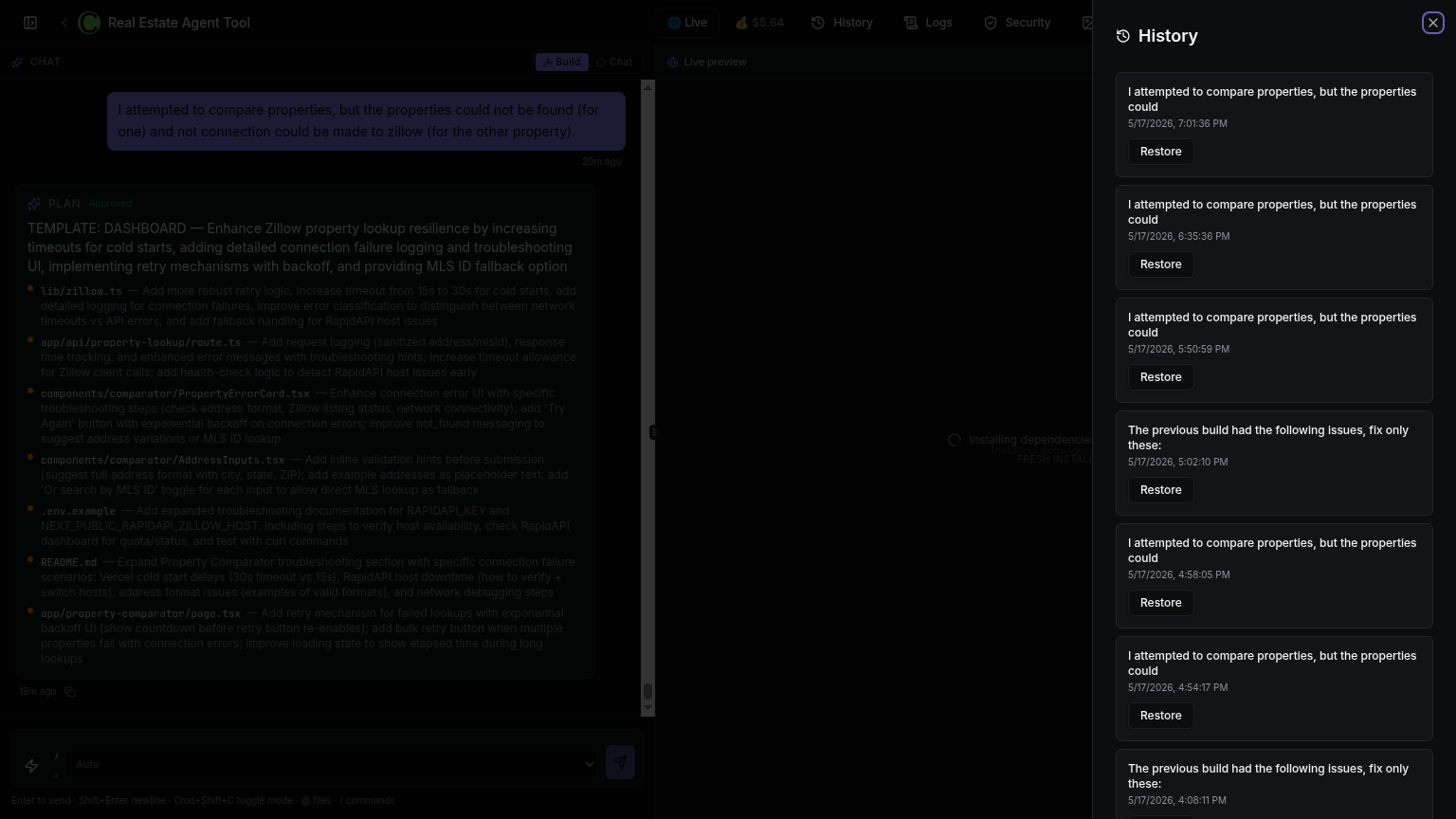The width and height of the screenshot is (1456, 819).
Task: Select the Live preview tab
Action: coord(706,62)
